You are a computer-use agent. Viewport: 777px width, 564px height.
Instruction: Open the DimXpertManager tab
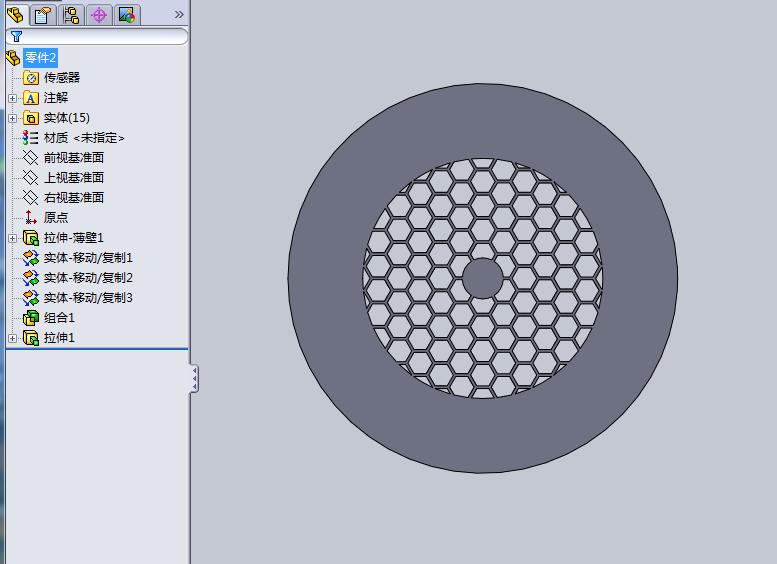pyautogui.click(x=99, y=15)
